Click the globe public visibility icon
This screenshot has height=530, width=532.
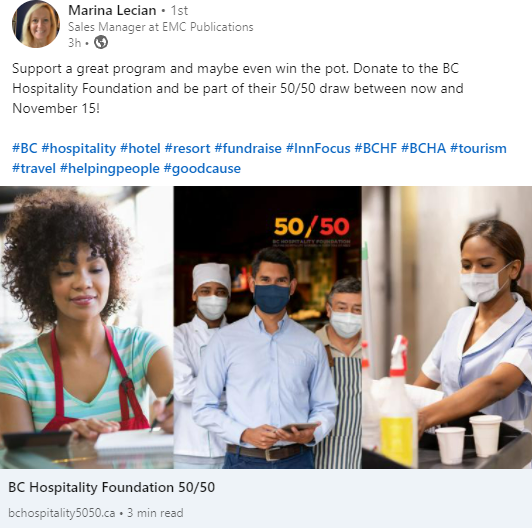[101, 42]
